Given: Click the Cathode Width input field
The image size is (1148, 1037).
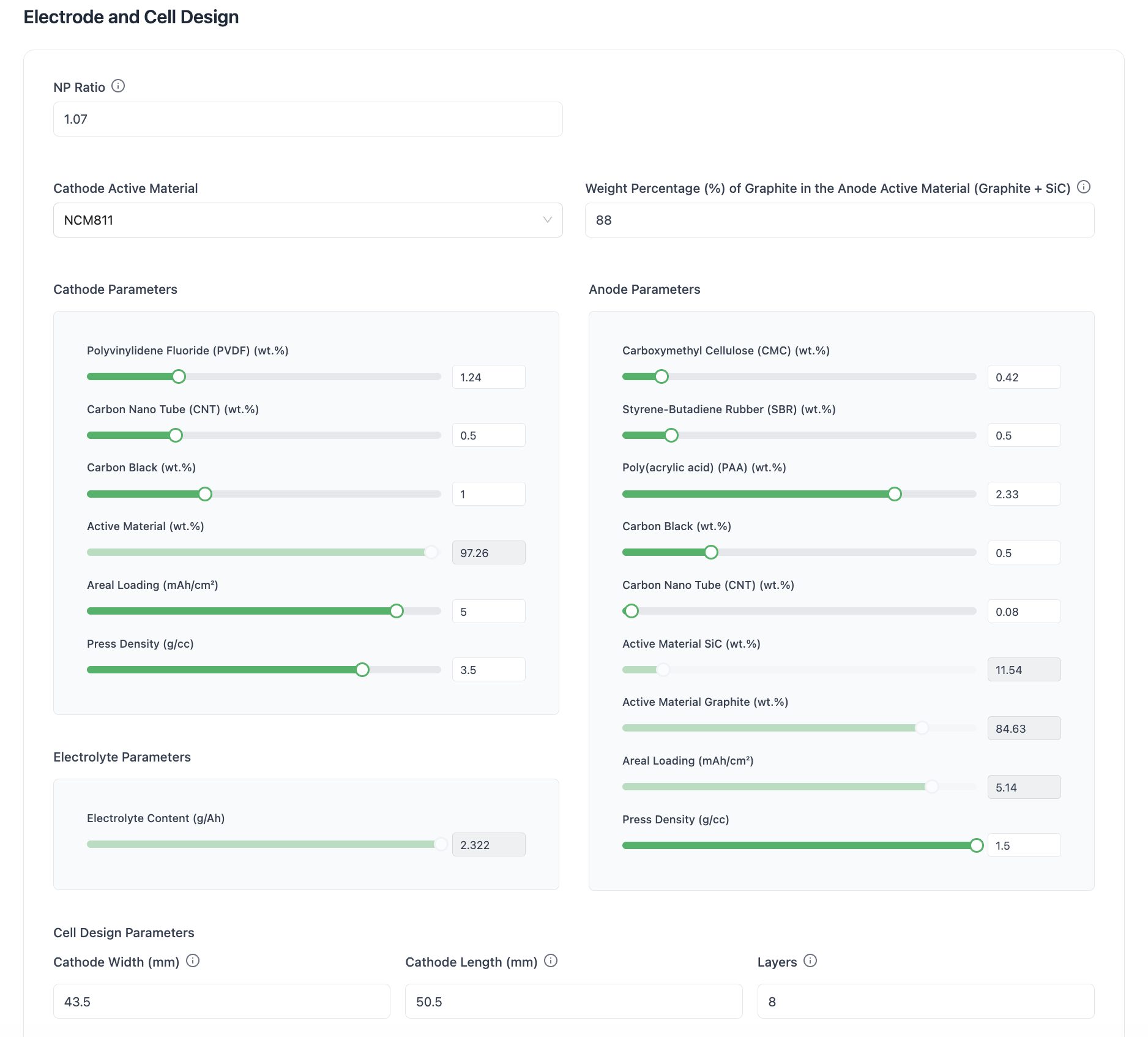Looking at the screenshot, I should coord(222,1001).
